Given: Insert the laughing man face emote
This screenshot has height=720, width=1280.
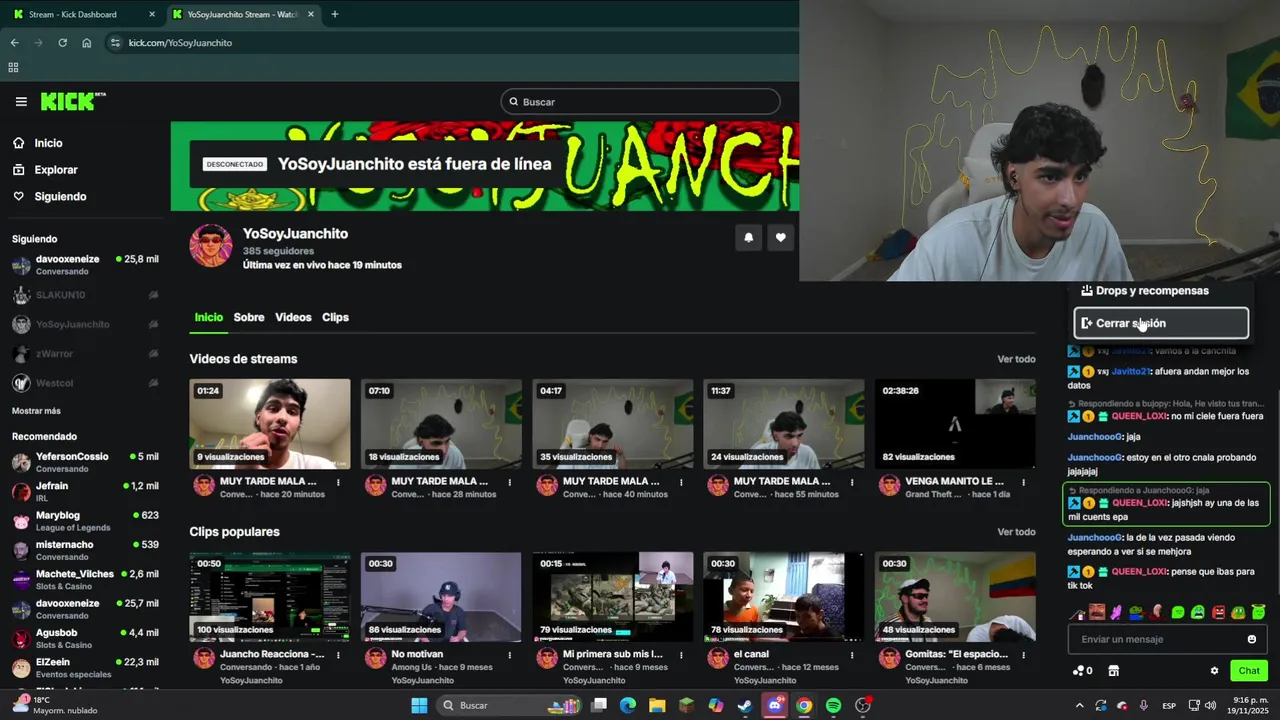Looking at the screenshot, I should [1097, 612].
